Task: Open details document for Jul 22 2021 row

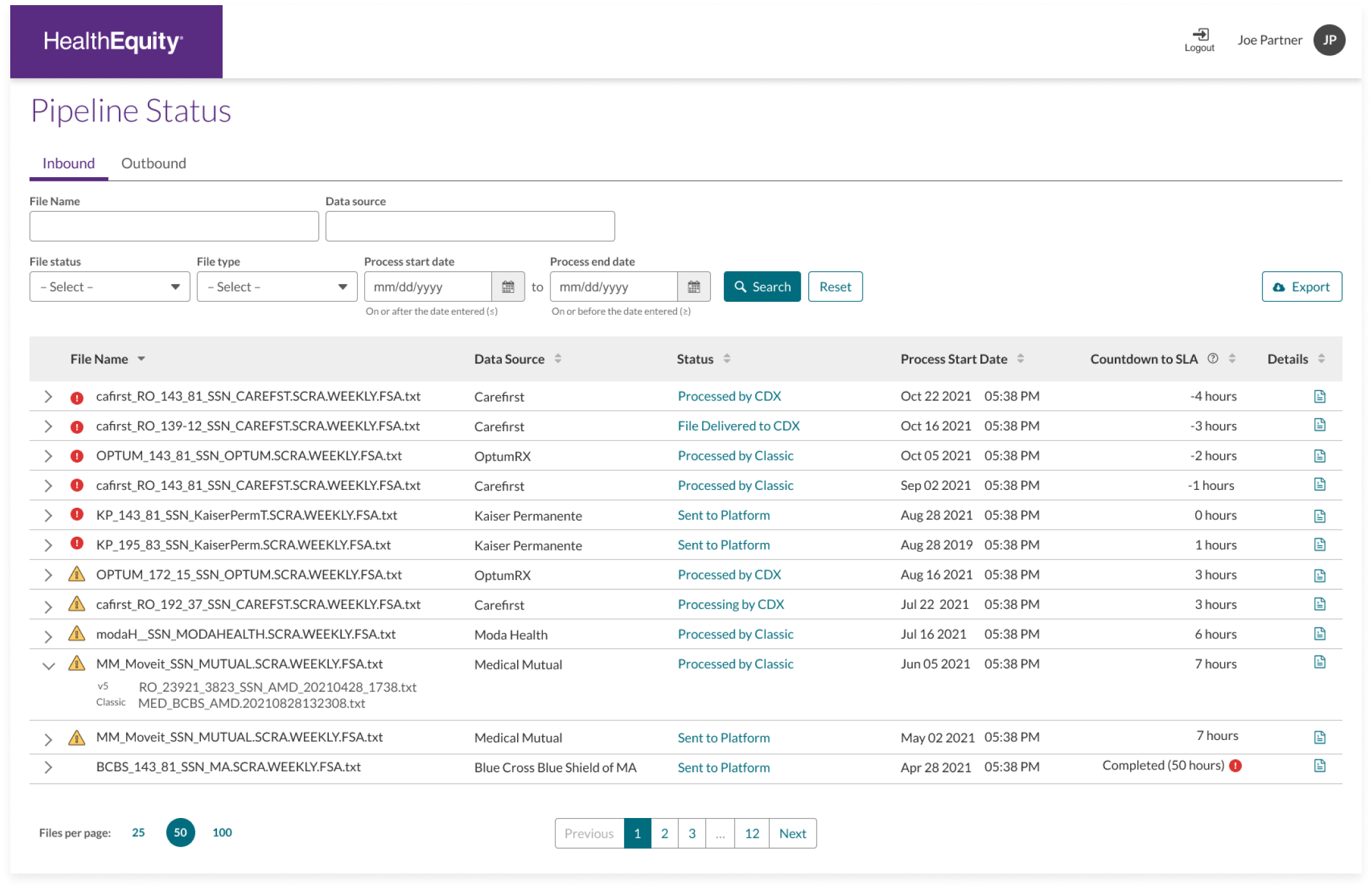Action: point(1320,604)
